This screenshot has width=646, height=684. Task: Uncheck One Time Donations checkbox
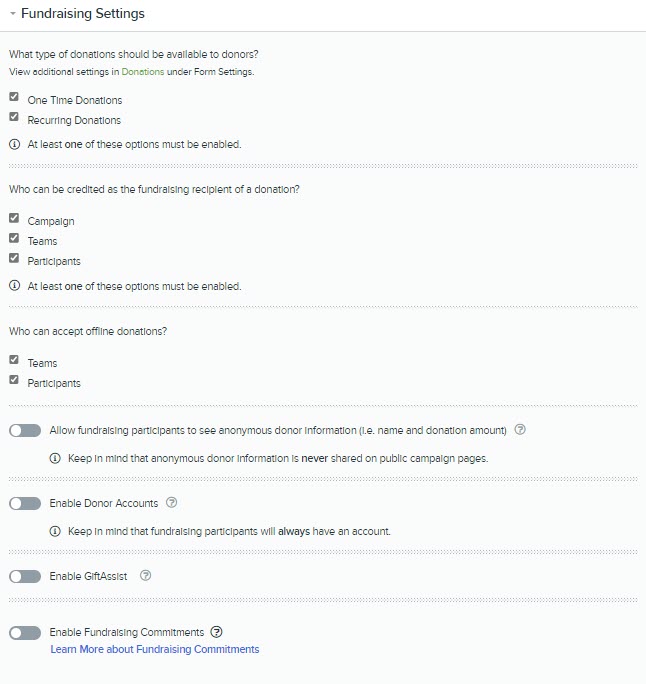point(14,96)
